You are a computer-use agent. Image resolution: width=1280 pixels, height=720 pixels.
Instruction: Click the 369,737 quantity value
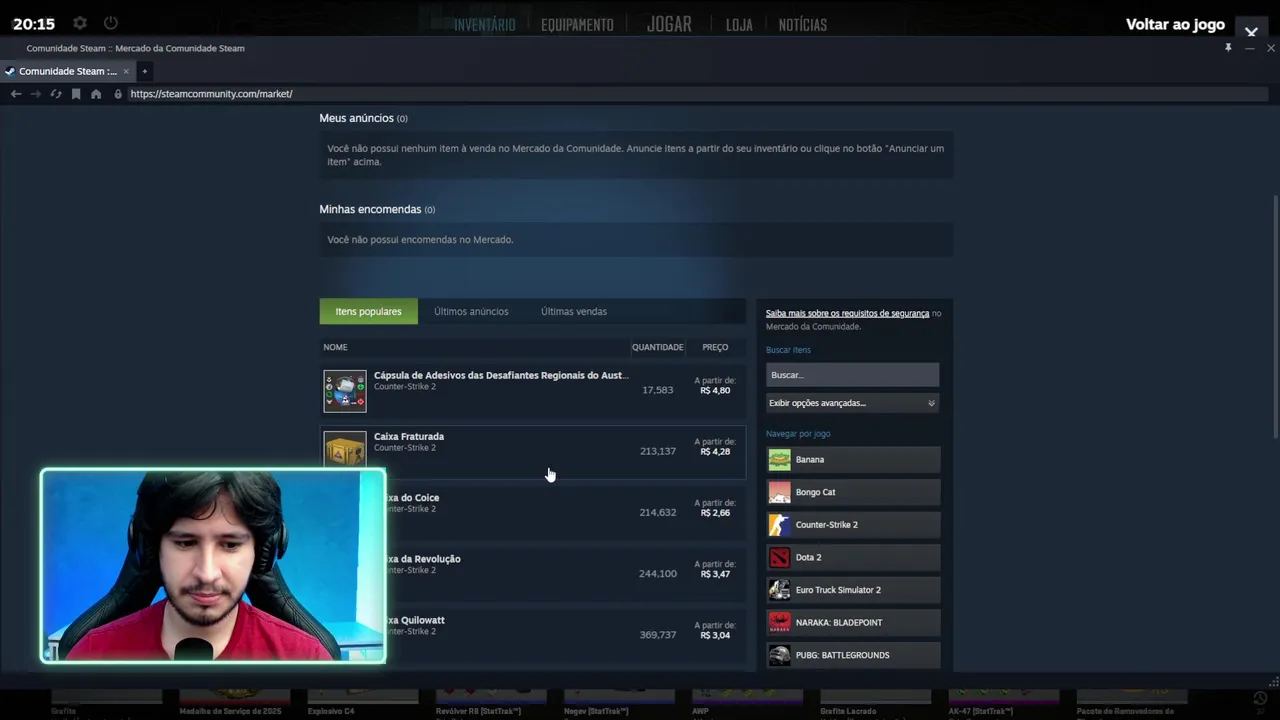point(658,635)
